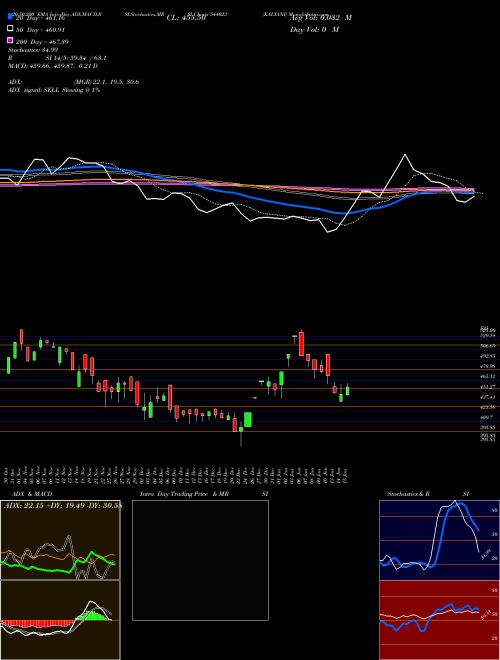Open the ADX indicator chart panel
This screenshot has height=660, width=500.
[x=60, y=540]
